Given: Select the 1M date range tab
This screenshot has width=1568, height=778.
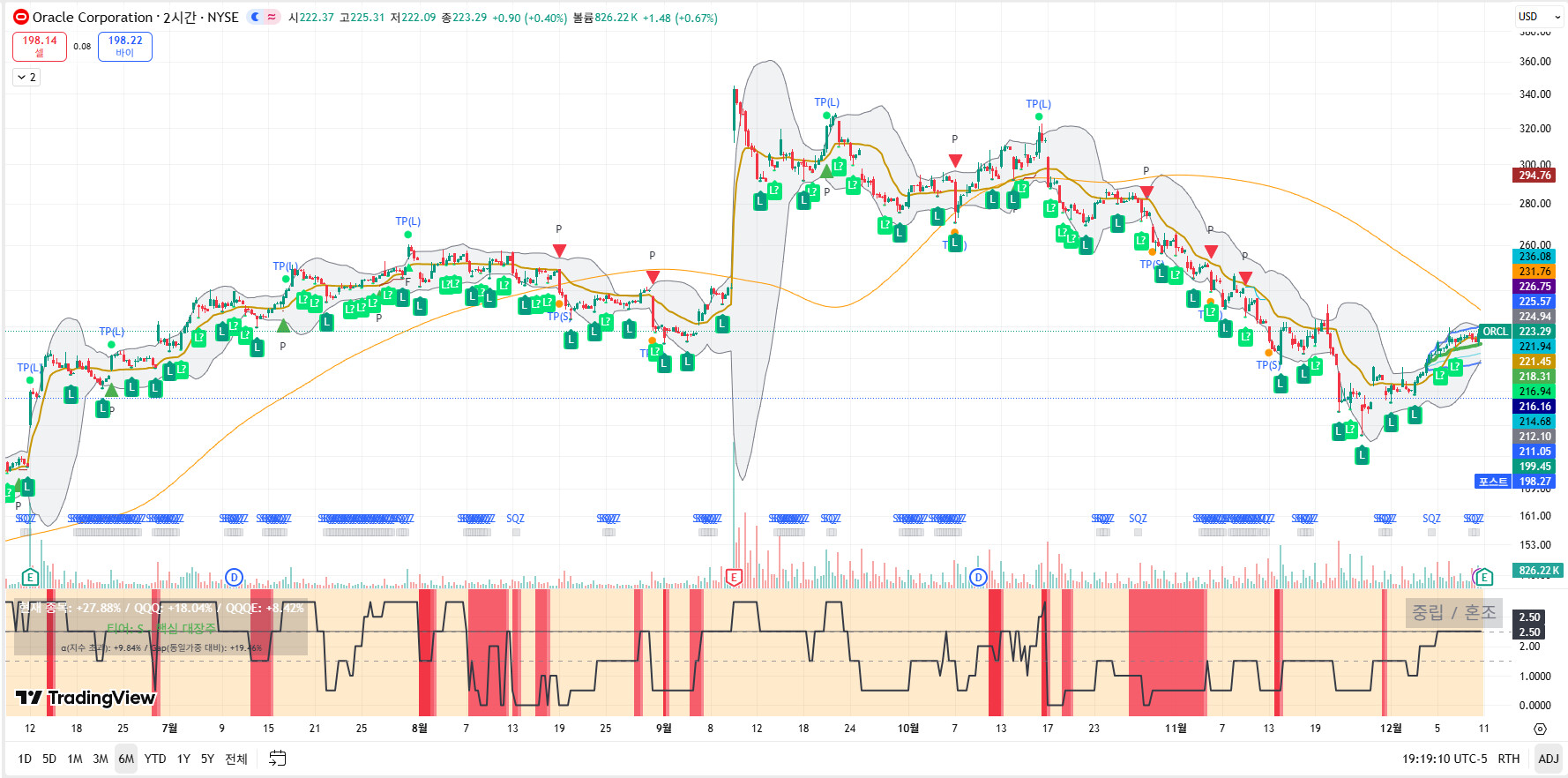Looking at the screenshot, I should 75,759.
